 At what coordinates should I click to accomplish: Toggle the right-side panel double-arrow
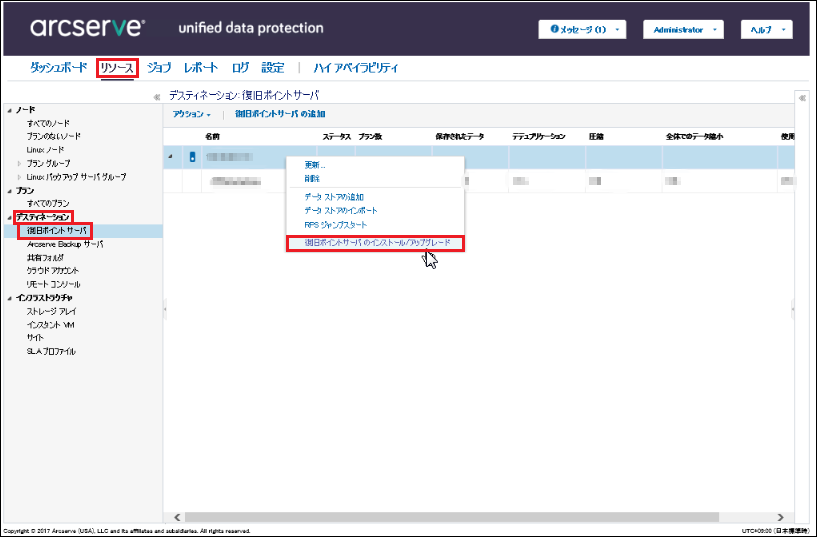(802, 98)
